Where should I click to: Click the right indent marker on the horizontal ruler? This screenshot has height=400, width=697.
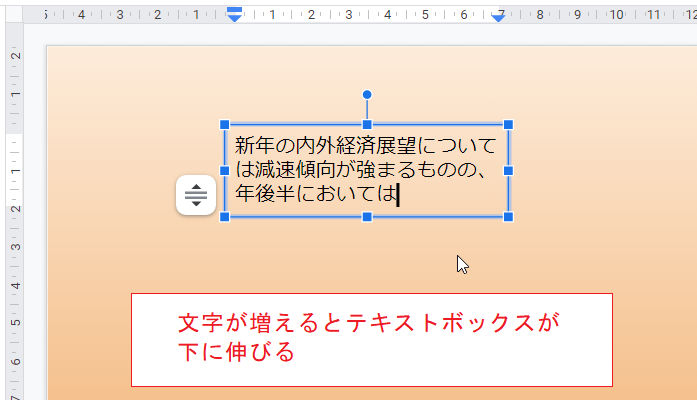tap(498, 17)
